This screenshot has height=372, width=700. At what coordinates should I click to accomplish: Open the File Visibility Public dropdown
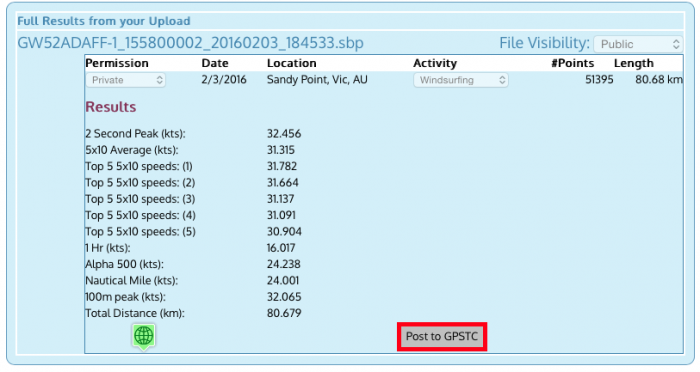coord(638,44)
